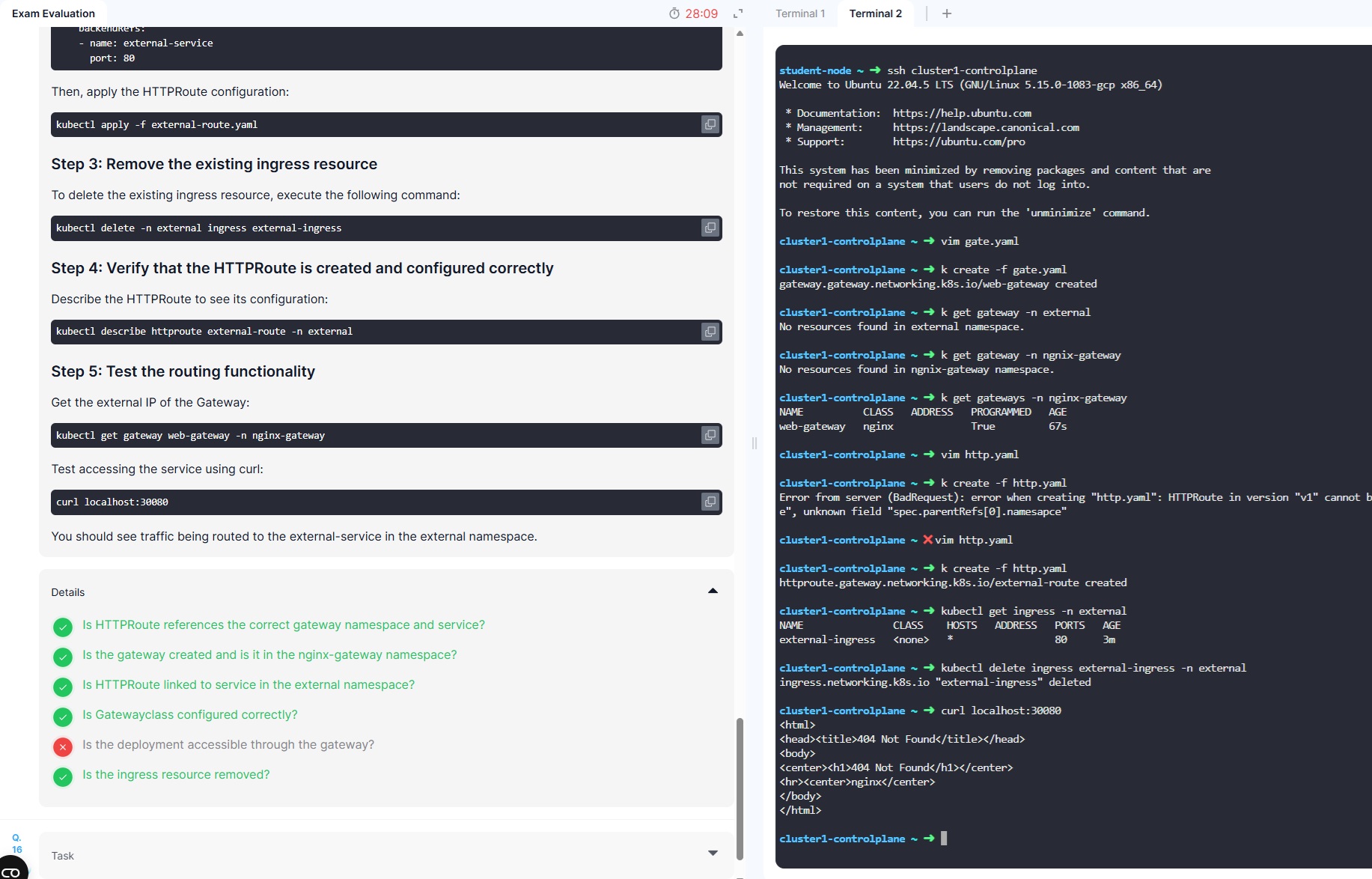The width and height of the screenshot is (1372, 879).
Task: Collapse the Details section
Action: click(713, 591)
